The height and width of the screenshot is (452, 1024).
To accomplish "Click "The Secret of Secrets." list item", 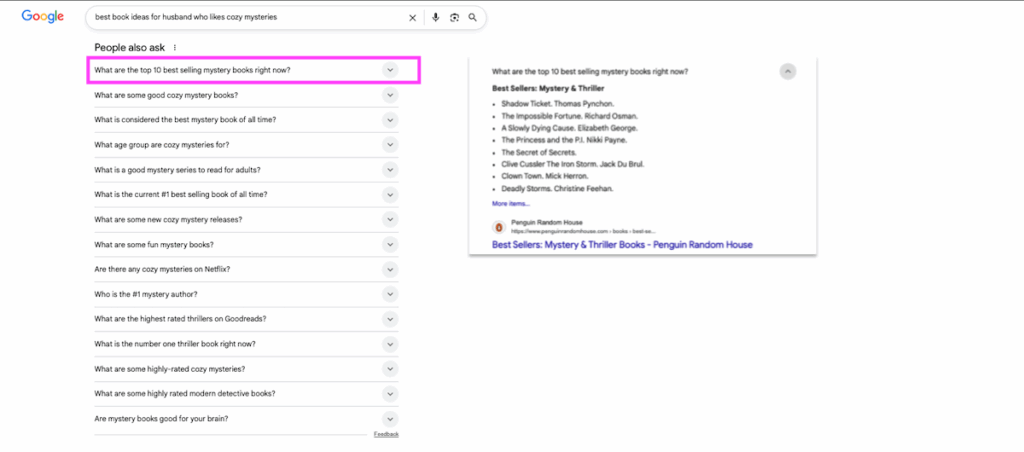I will click(539, 152).
